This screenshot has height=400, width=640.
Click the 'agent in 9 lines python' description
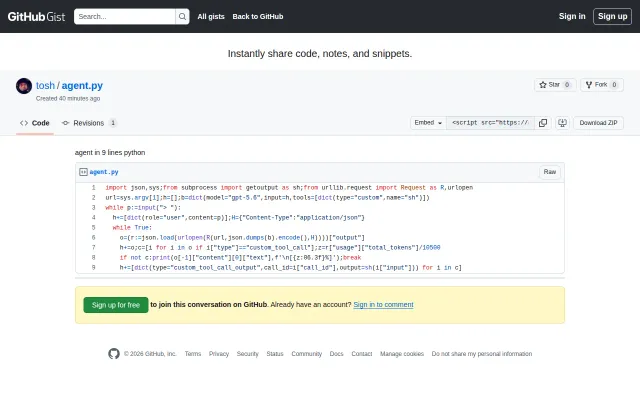click(110, 153)
